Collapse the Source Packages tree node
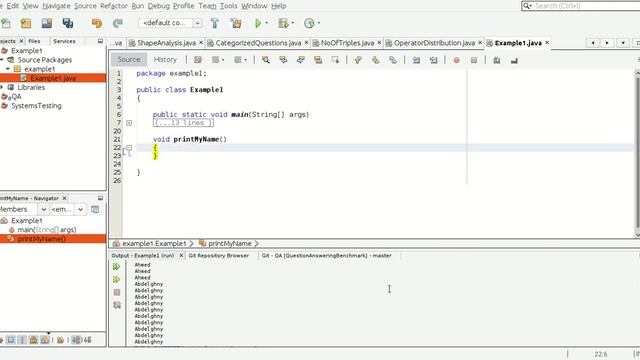640x360 pixels. tap(2, 60)
